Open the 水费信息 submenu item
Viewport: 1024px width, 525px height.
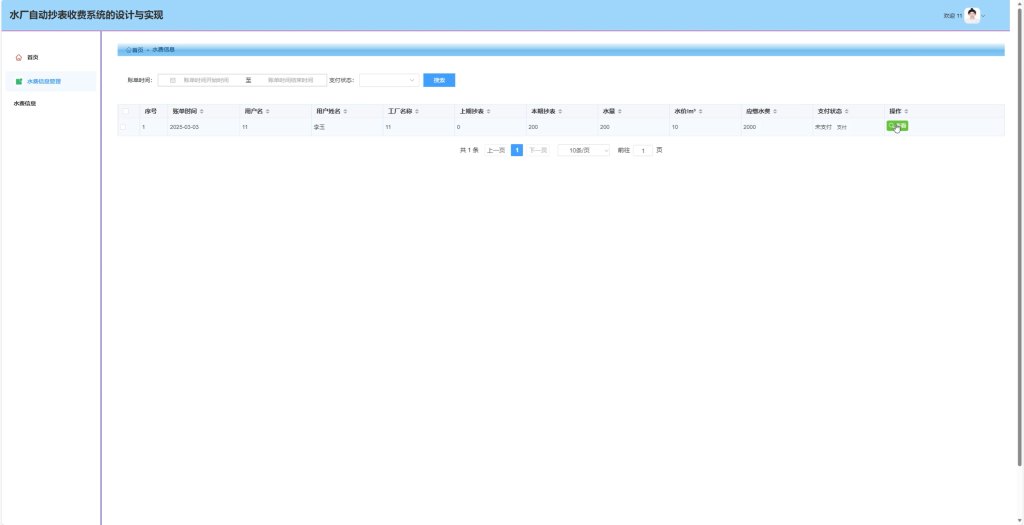click(x=25, y=103)
